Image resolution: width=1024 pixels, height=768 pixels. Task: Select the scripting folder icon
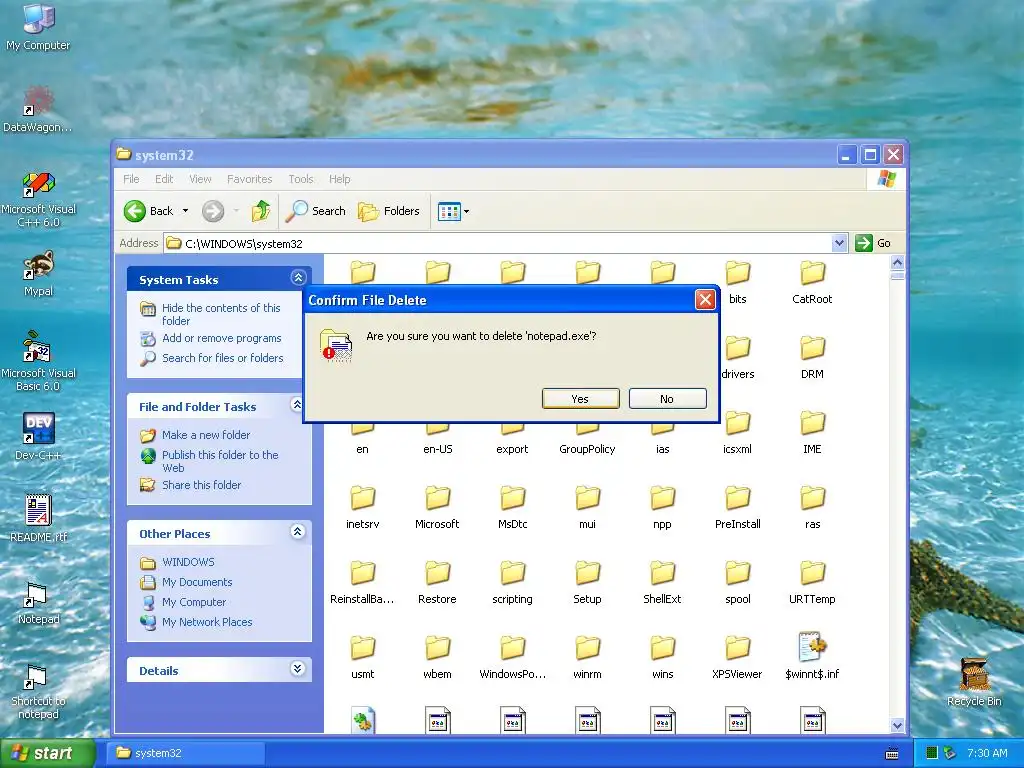513,573
